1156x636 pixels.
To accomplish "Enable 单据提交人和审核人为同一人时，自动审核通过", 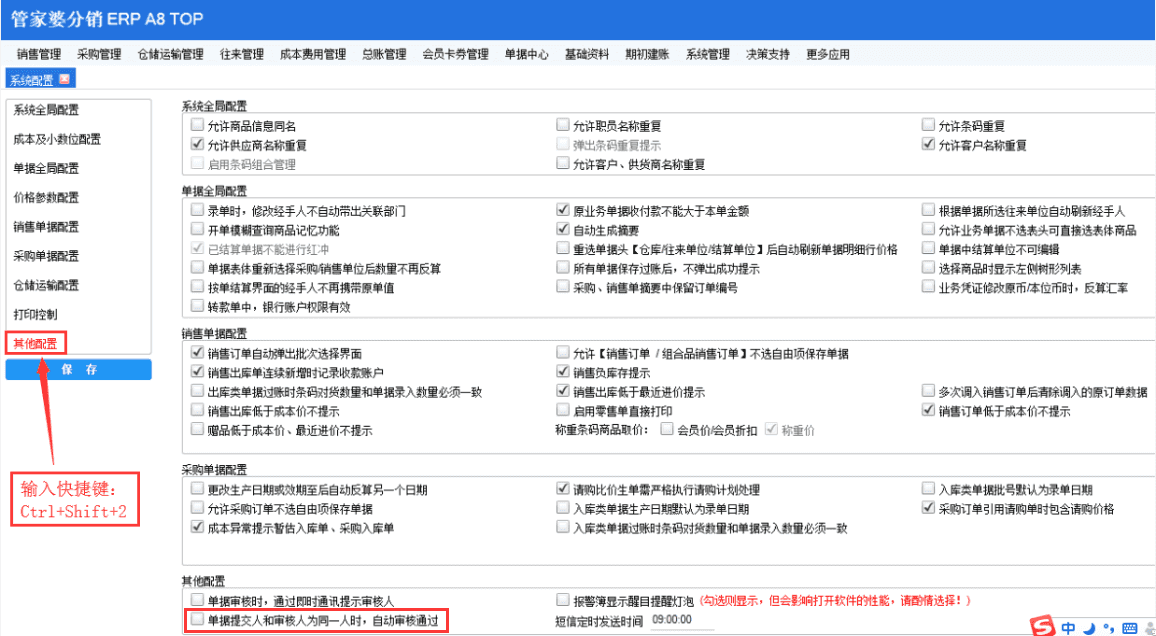I will [197, 620].
